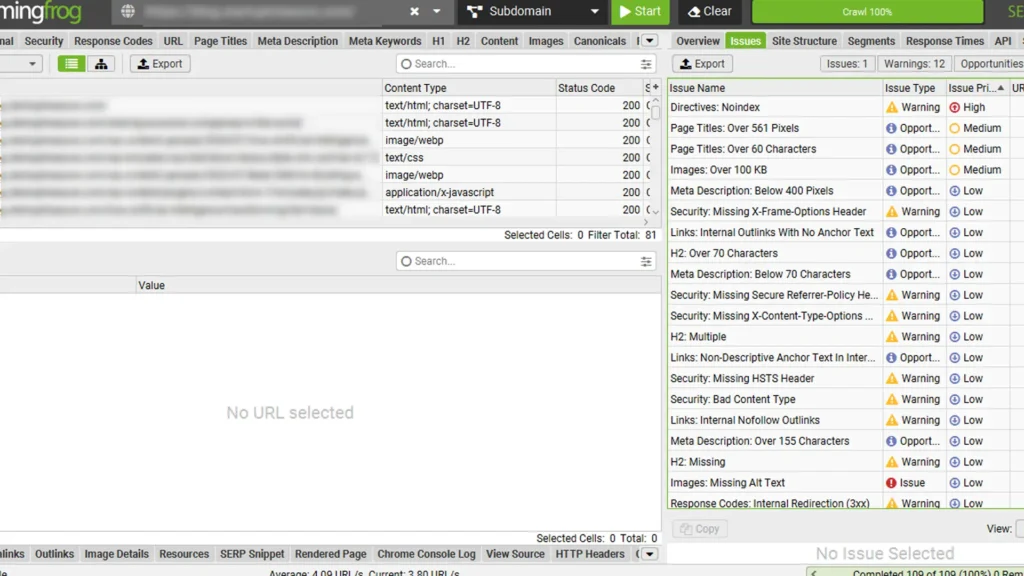Viewport: 1024px width, 576px height.
Task: Click the plus icon to add columns
Action: click(655, 88)
